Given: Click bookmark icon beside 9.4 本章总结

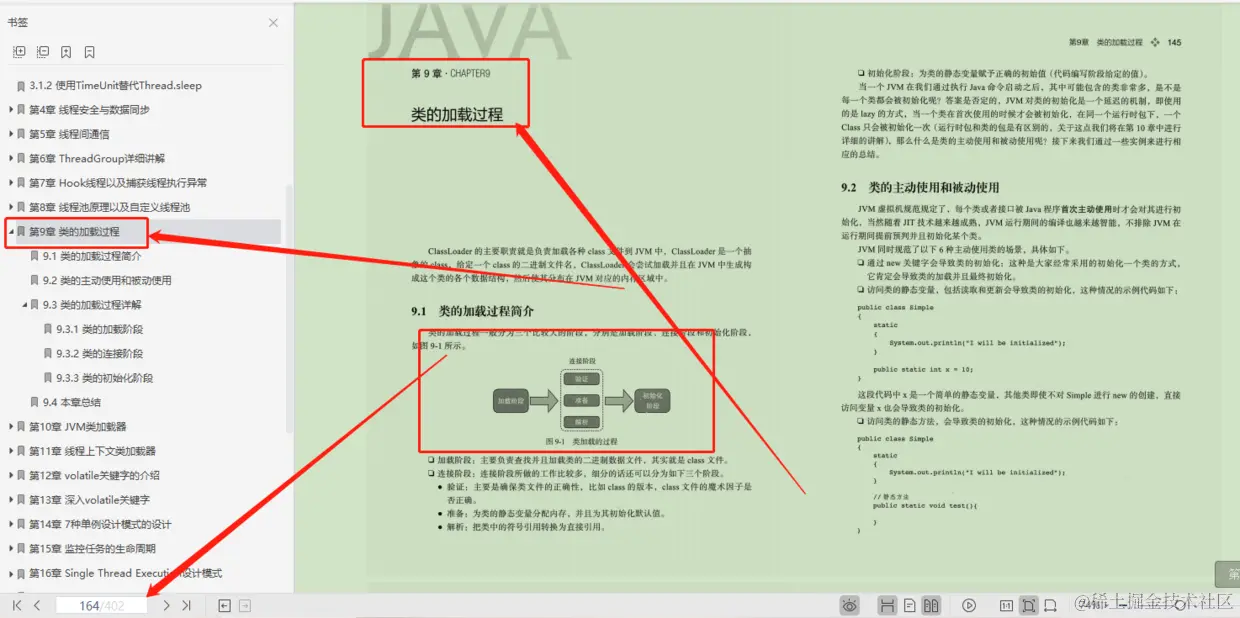Looking at the screenshot, I should 34,402.
